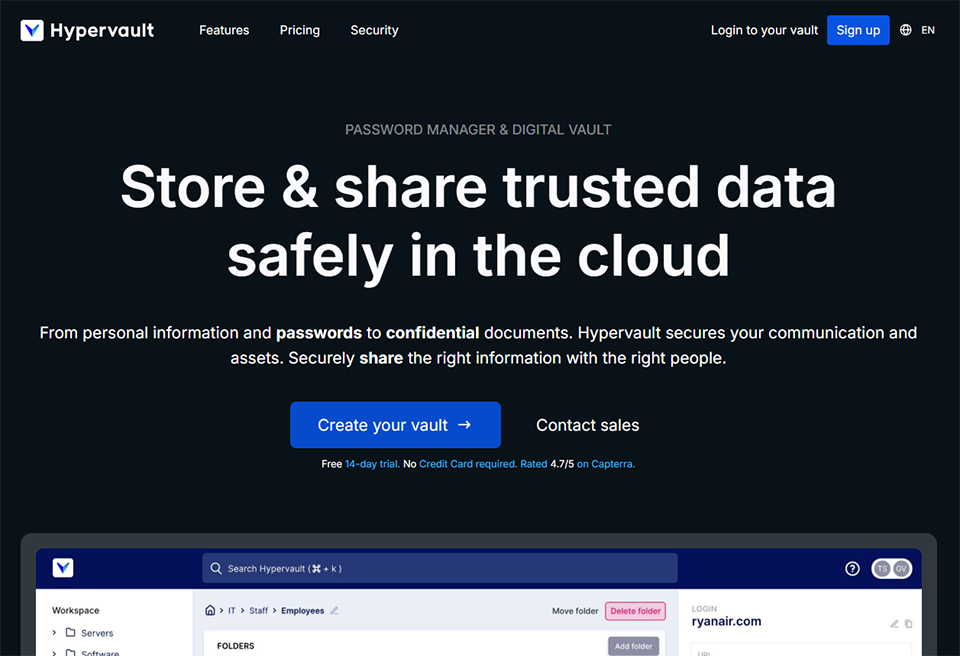Click the Staff breadcrumb

coord(258,611)
